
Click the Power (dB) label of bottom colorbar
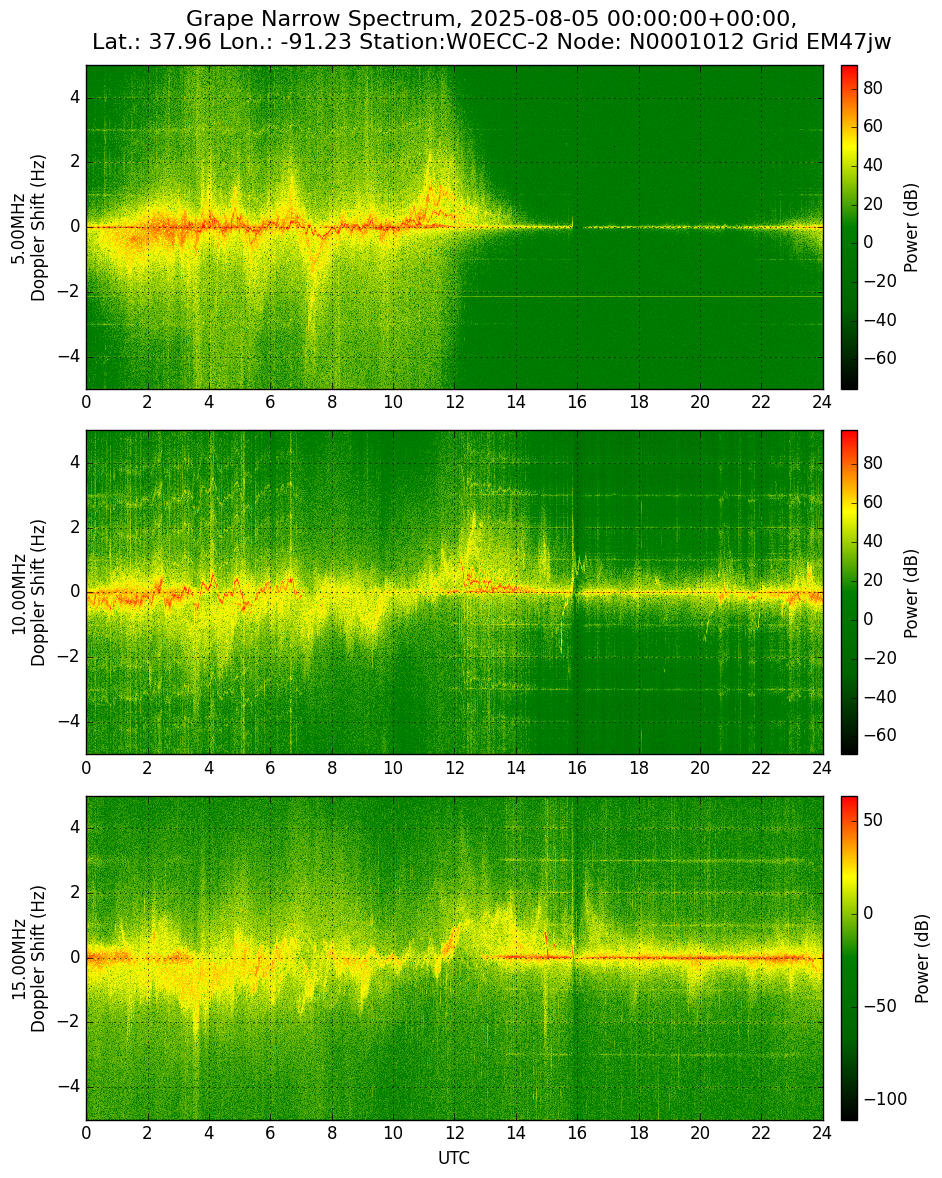922,959
